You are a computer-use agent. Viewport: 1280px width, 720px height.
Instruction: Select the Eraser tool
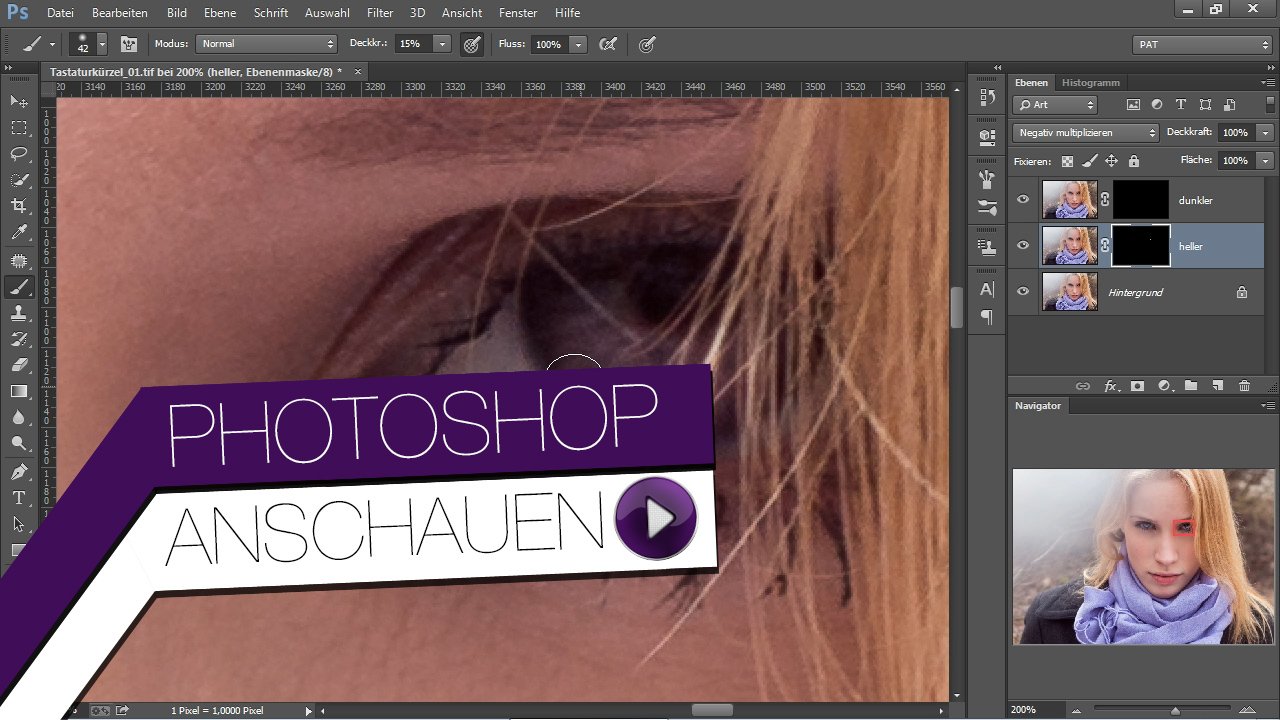coord(19,365)
